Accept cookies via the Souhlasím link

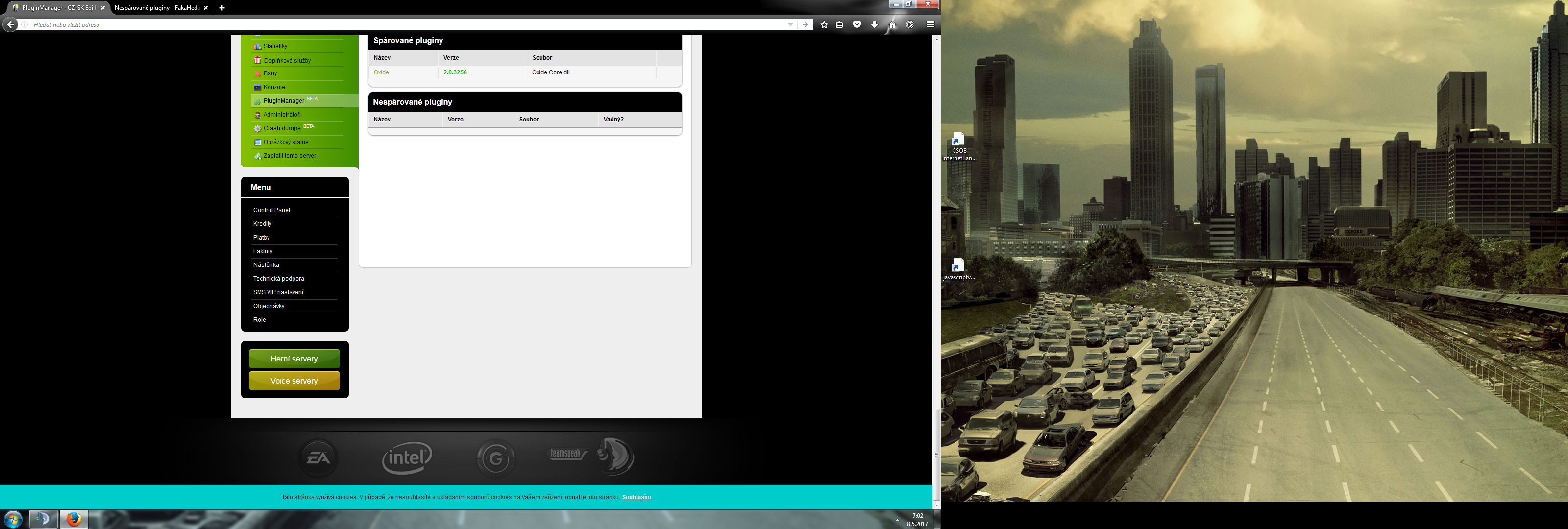click(637, 497)
